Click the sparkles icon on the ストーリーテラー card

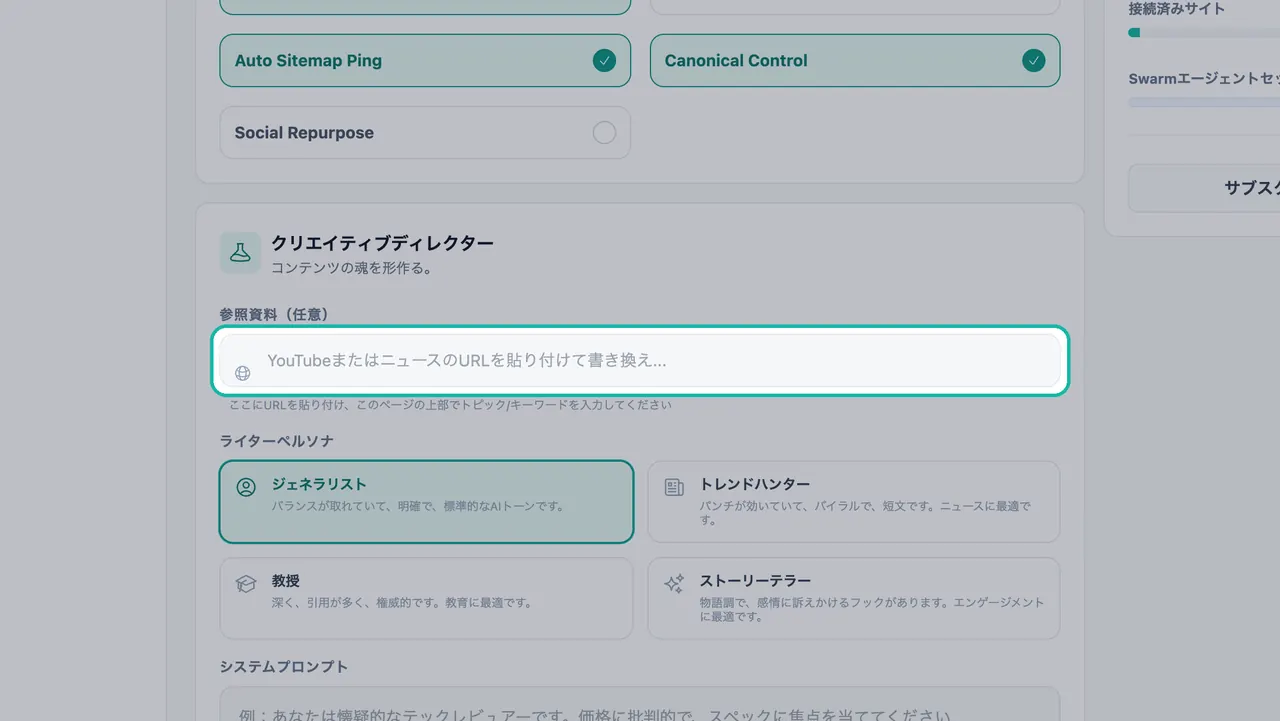(674, 583)
